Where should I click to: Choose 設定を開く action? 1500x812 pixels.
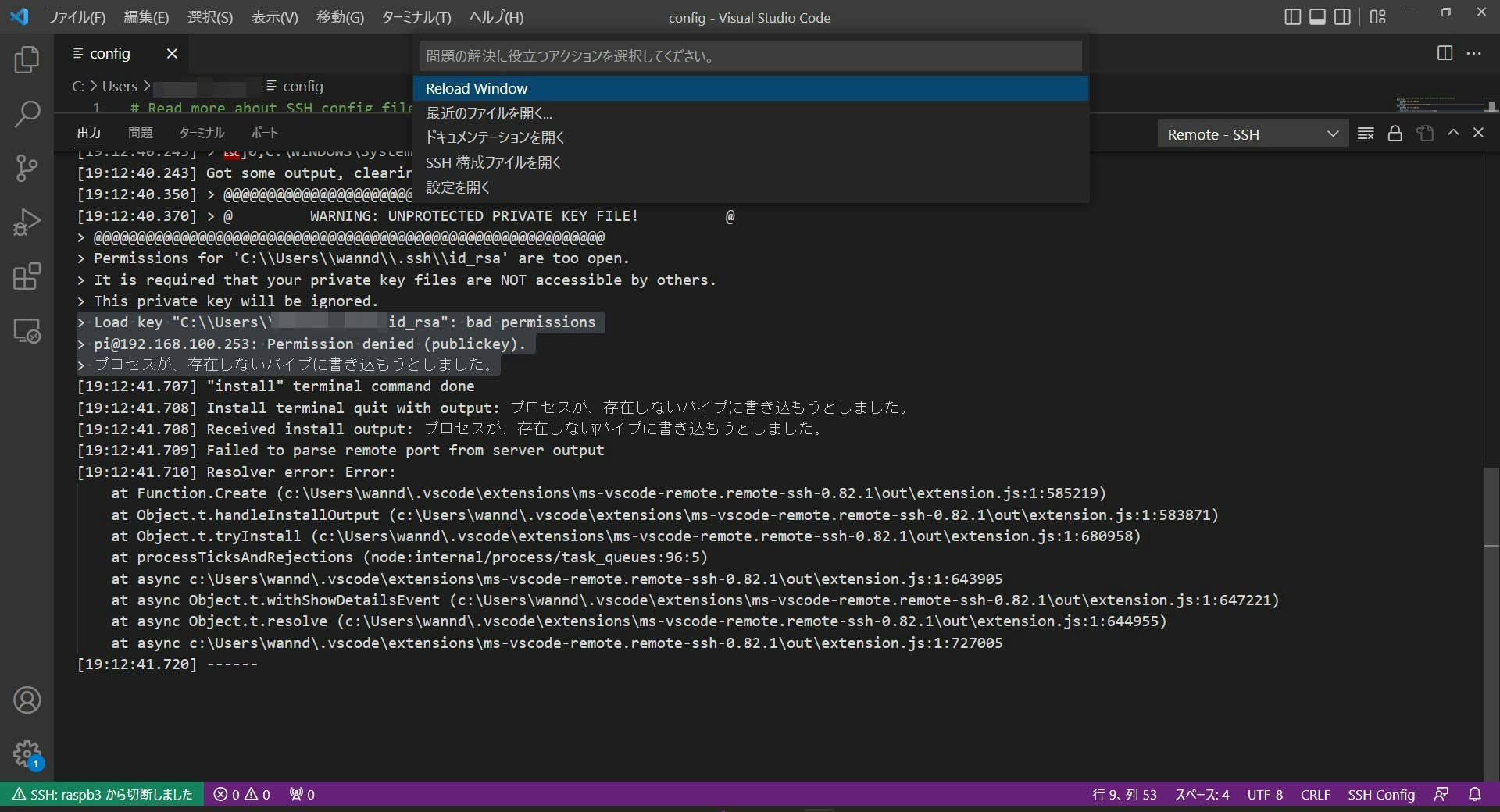point(750,187)
